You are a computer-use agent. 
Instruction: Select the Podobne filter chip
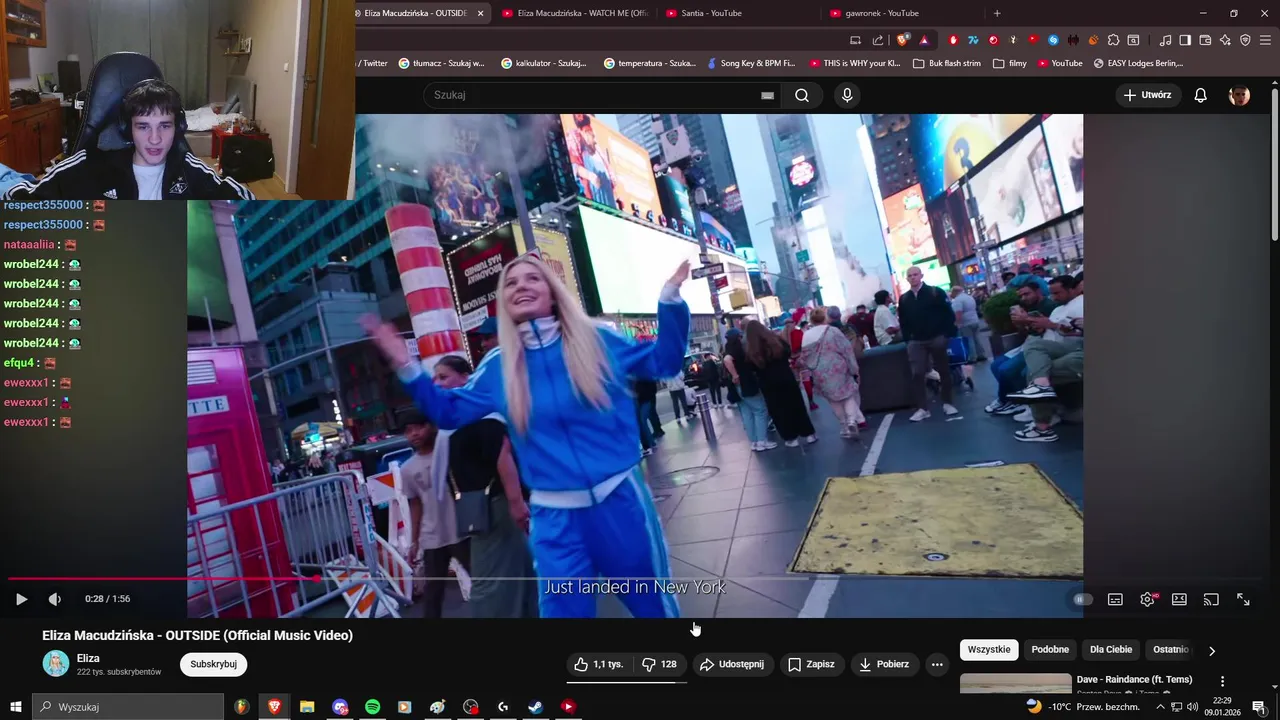point(1050,649)
